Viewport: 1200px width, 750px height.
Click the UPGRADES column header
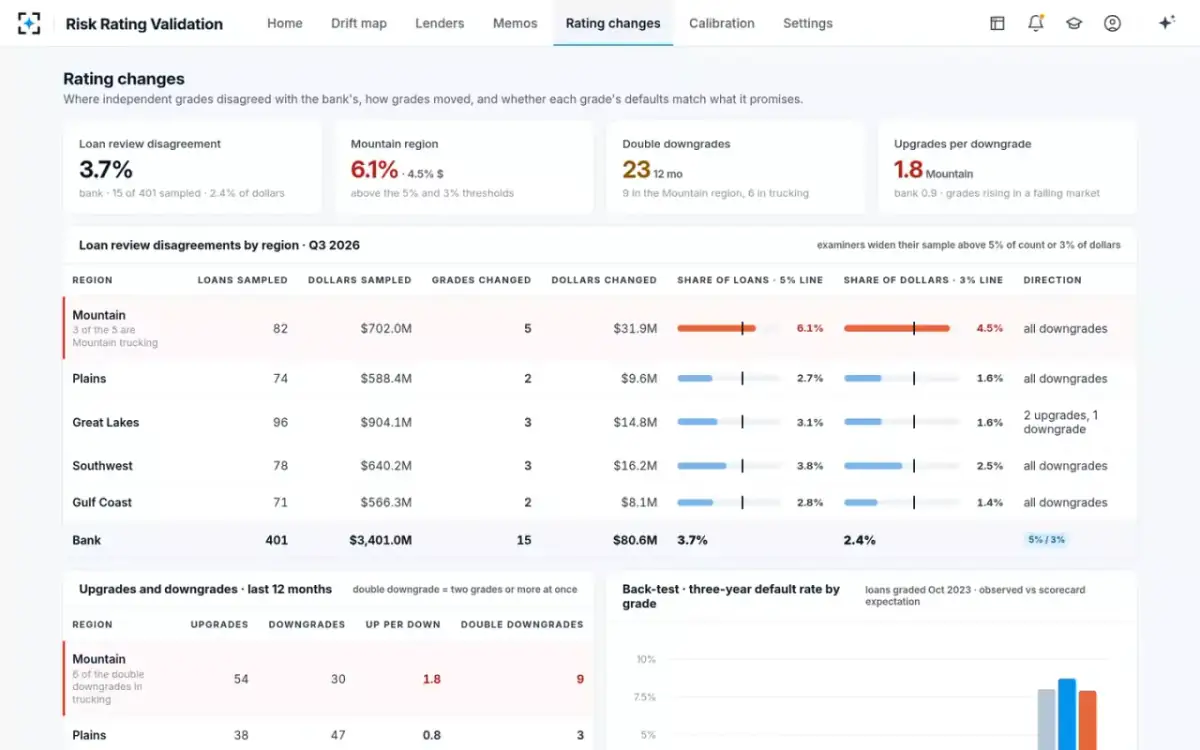(219, 624)
